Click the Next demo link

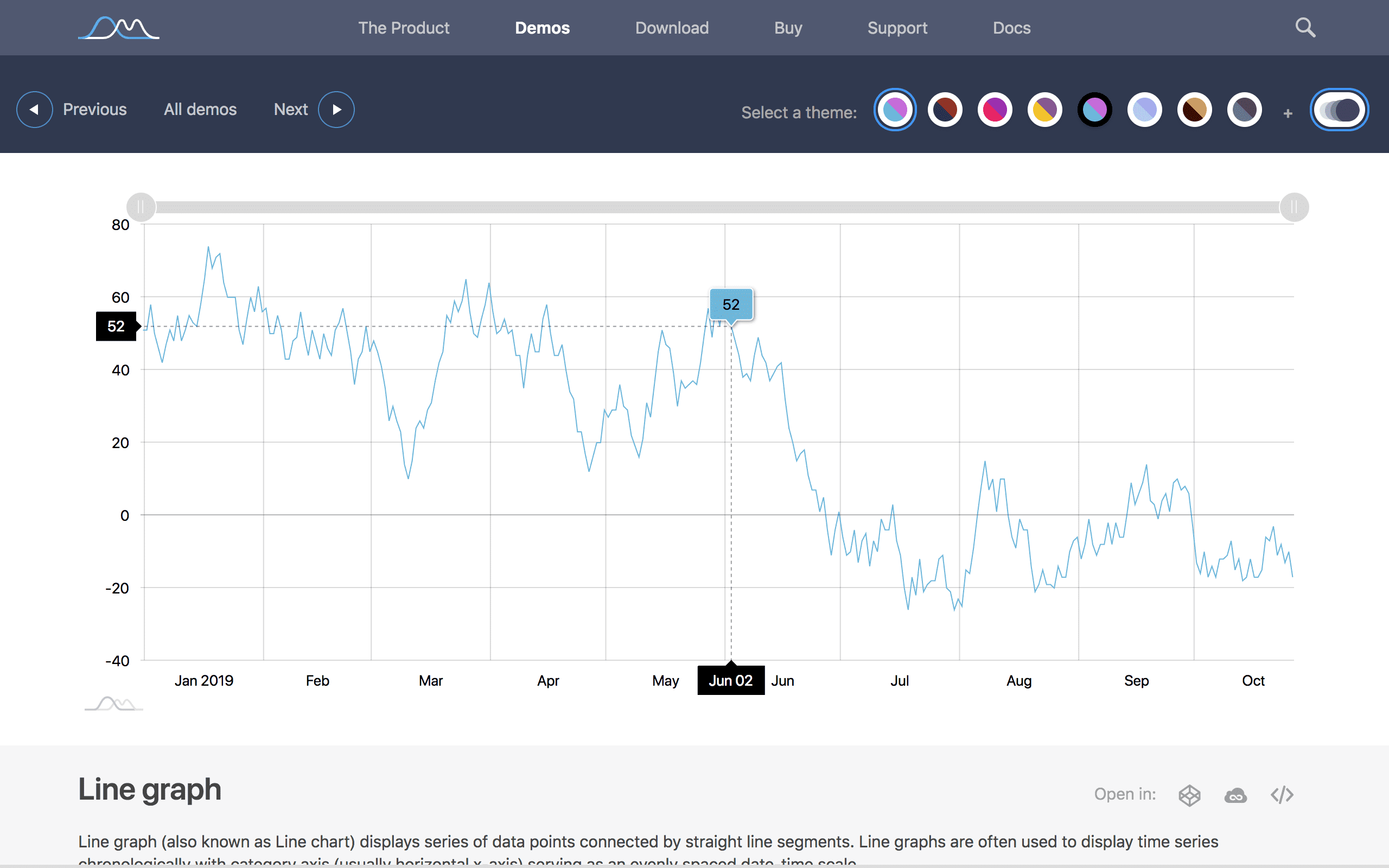tap(291, 109)
